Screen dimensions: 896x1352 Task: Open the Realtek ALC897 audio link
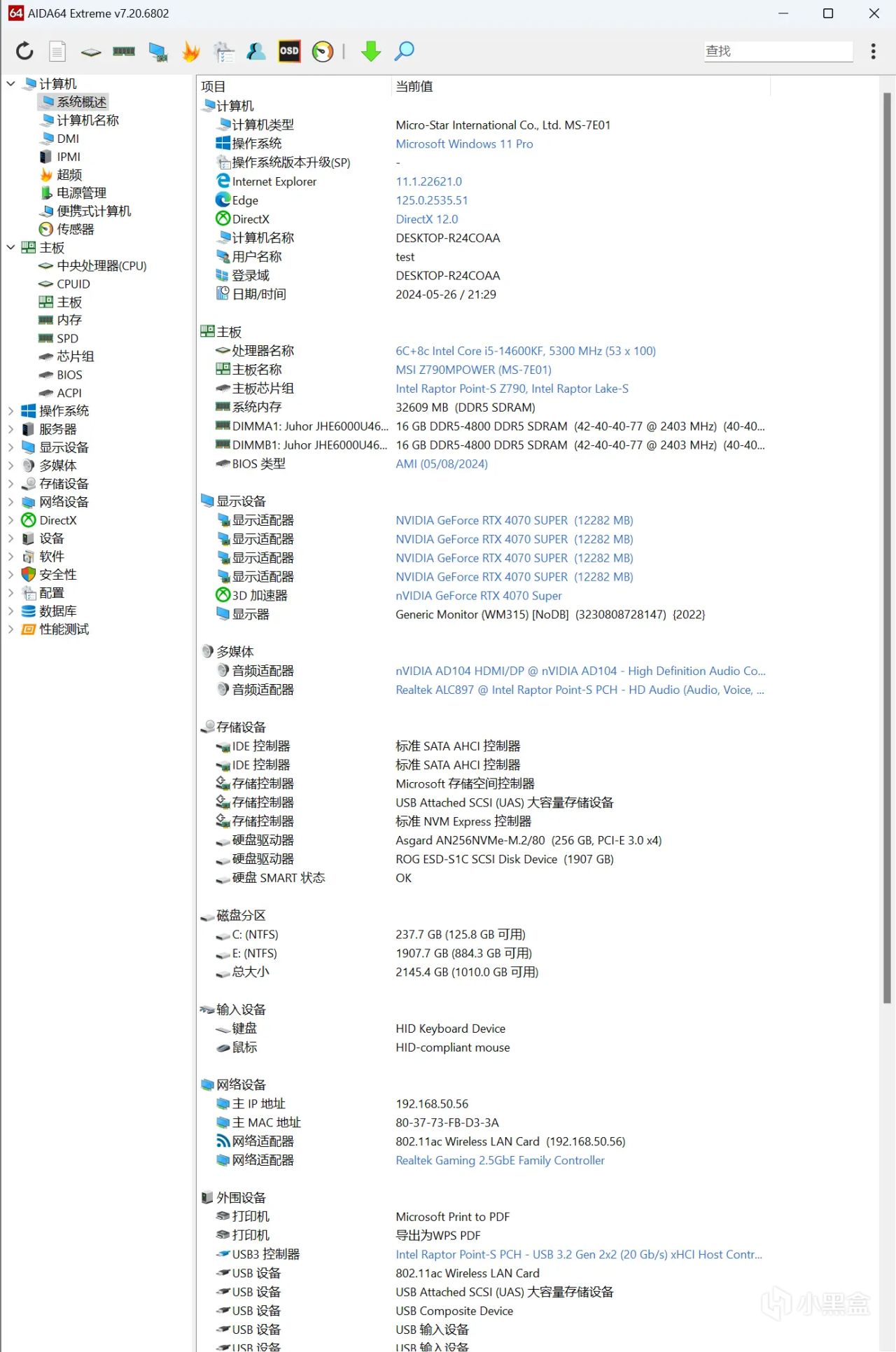click(x=580, y=690)
